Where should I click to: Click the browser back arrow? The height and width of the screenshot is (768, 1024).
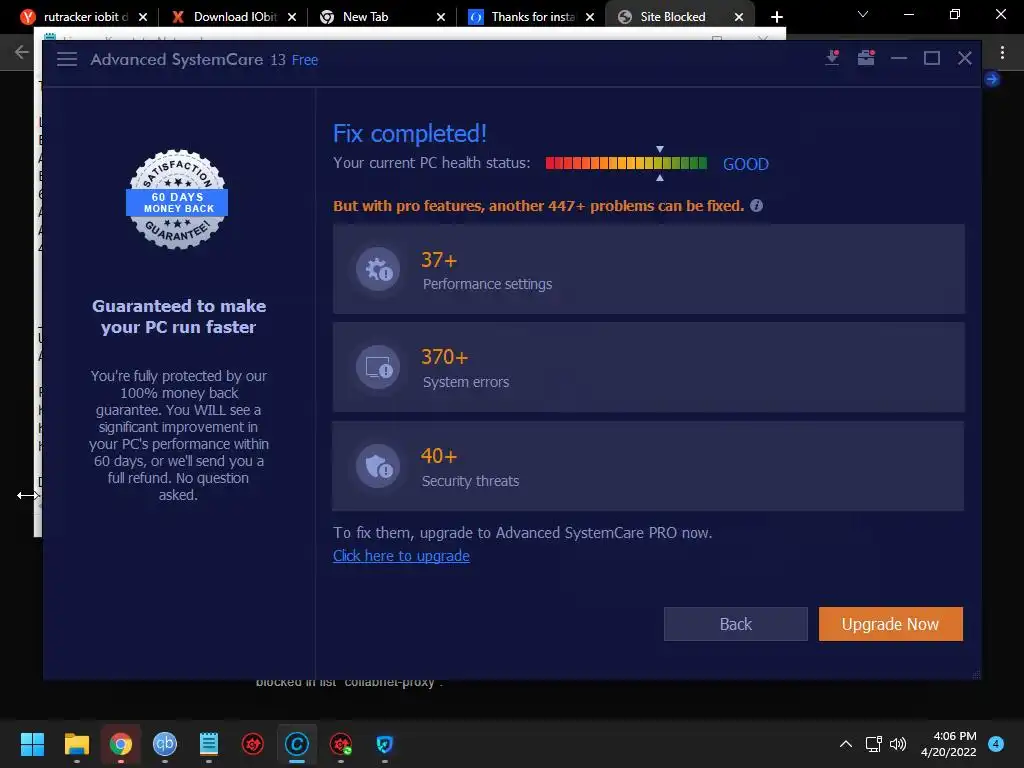22,52
